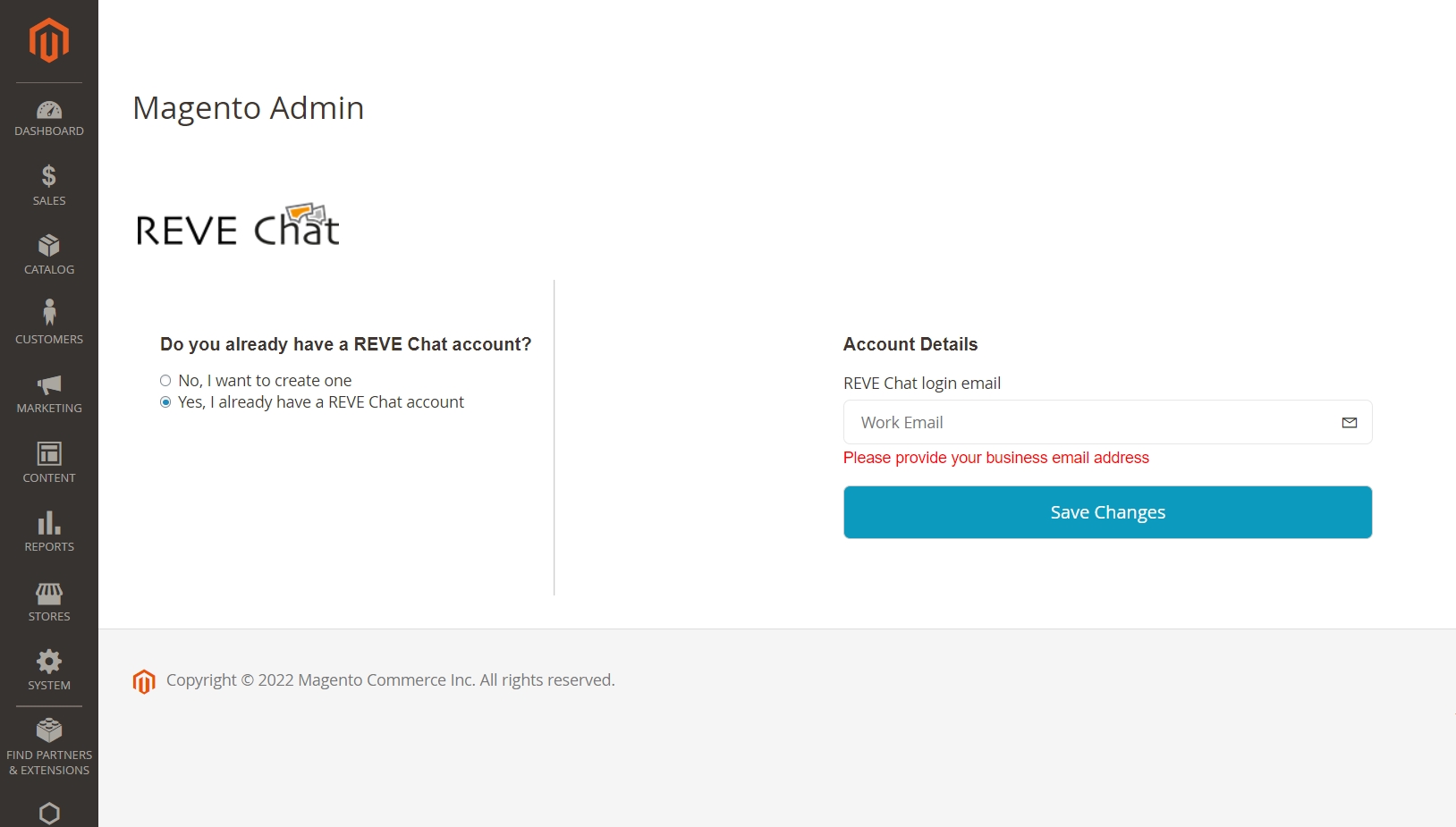The height and width of the screenshot is (827, 1456).
Task: Open the Content layout icon menu
Action: (x=49, y=454)
